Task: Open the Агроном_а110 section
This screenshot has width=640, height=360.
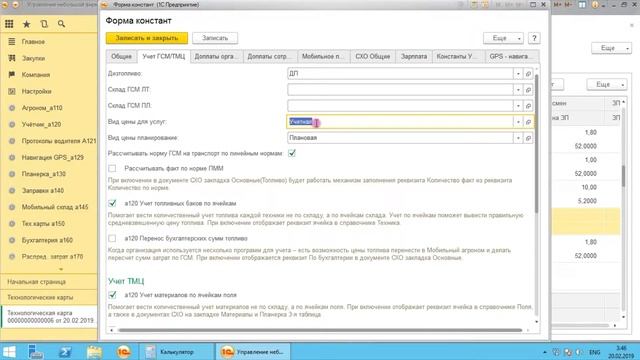Action: [x=42, y=108]
